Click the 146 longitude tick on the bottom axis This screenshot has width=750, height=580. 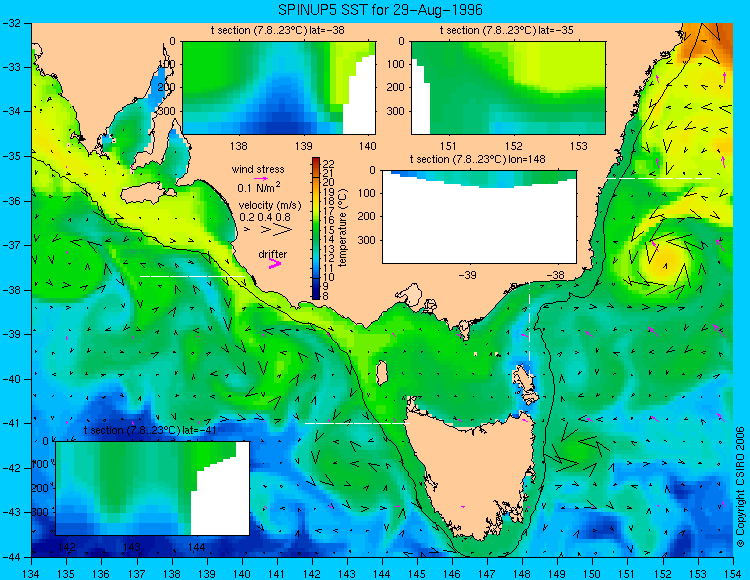click(452, 574)
